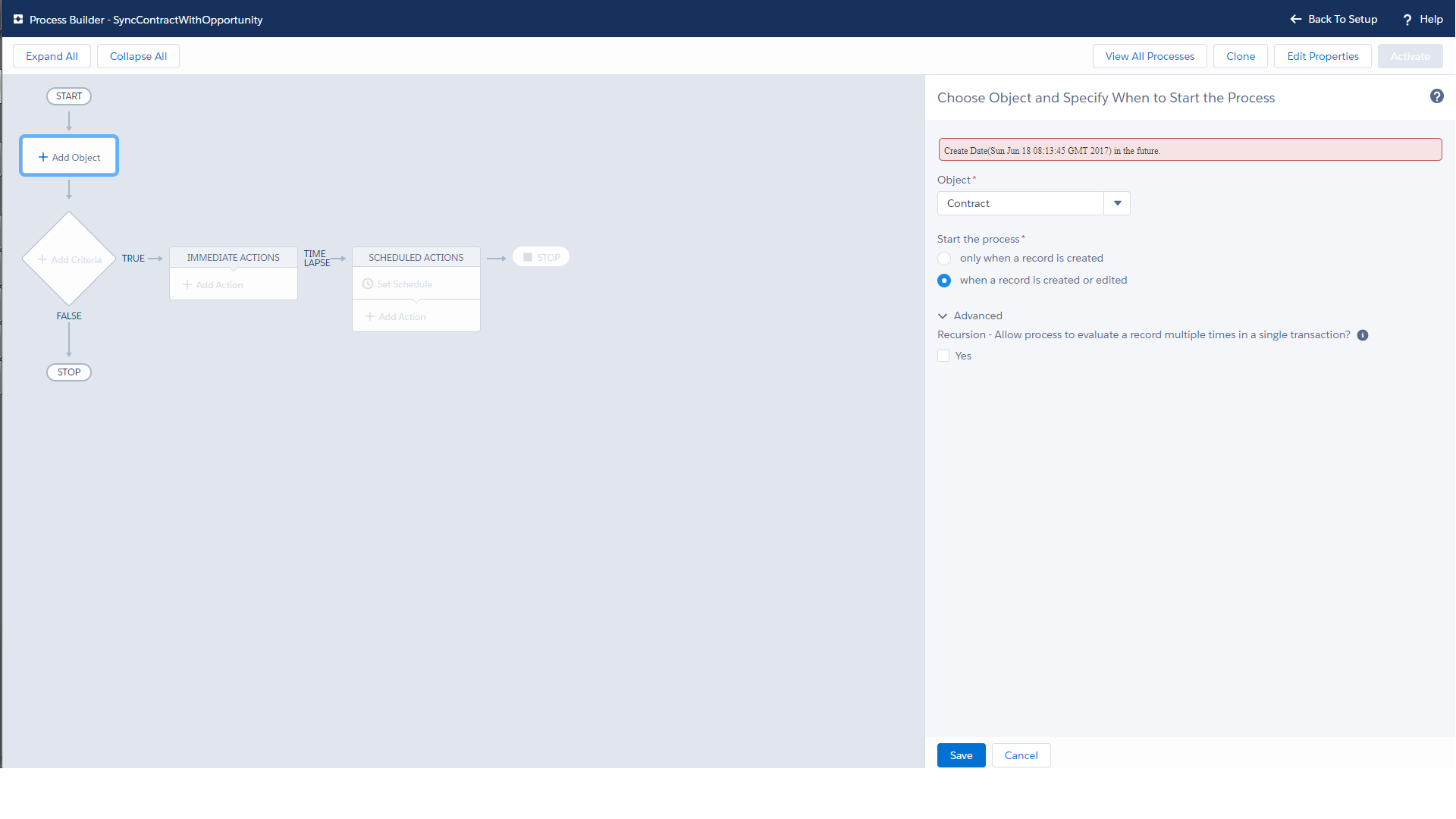Image resolution: width=1456 pixels, height=819 pixels.
Task: Click the STOP square icon after Scheduled Actions
Action: tap(528, 257)
